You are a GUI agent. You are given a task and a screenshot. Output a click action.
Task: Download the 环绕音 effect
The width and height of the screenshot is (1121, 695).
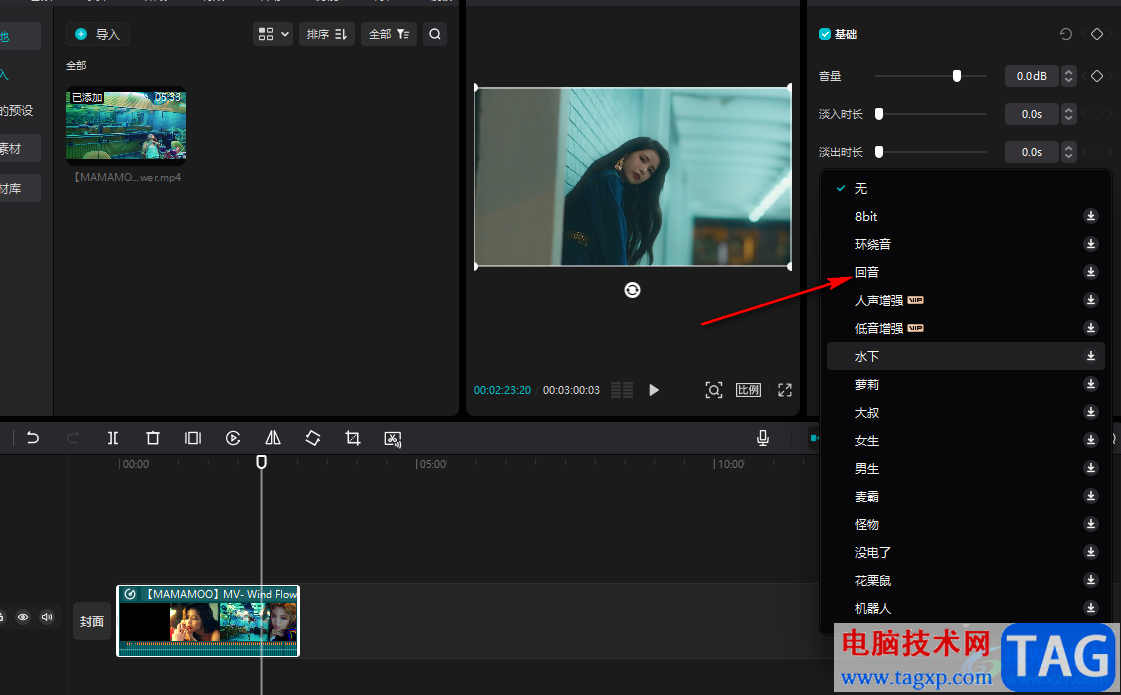(1090, 244)
